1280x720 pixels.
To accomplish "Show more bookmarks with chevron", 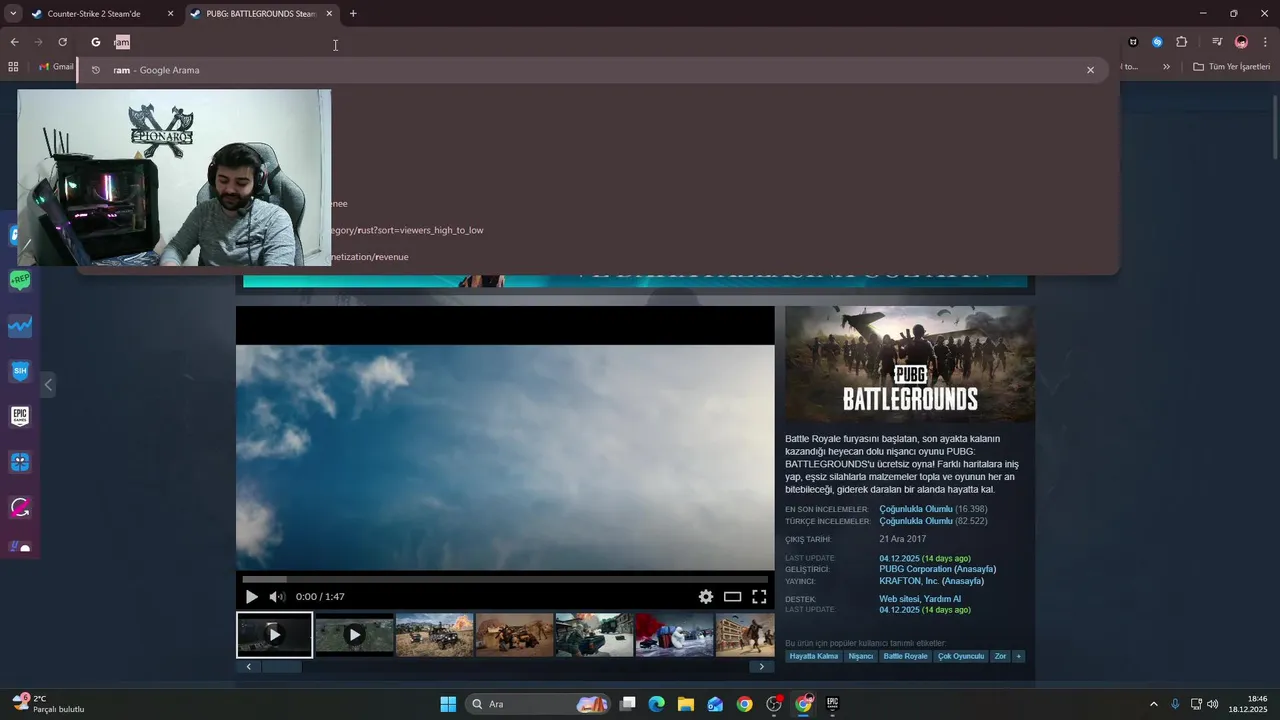I will (1166, 67).
